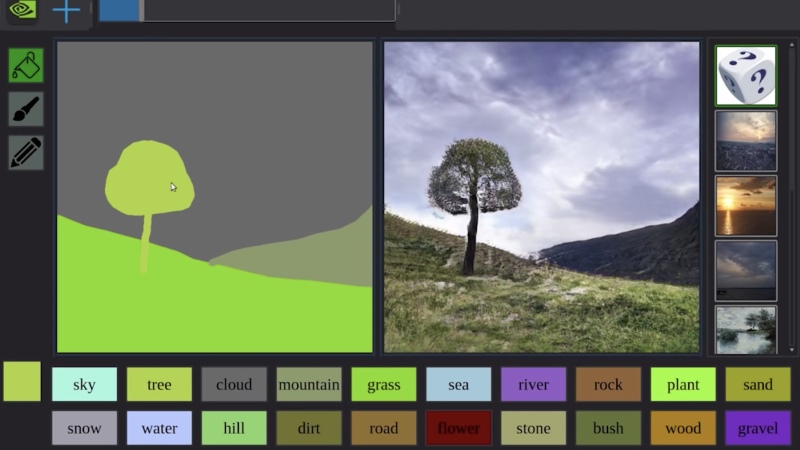This screenshot has height=450, width=800.
Task: Pick the sand label color
Action: [758, 384]
